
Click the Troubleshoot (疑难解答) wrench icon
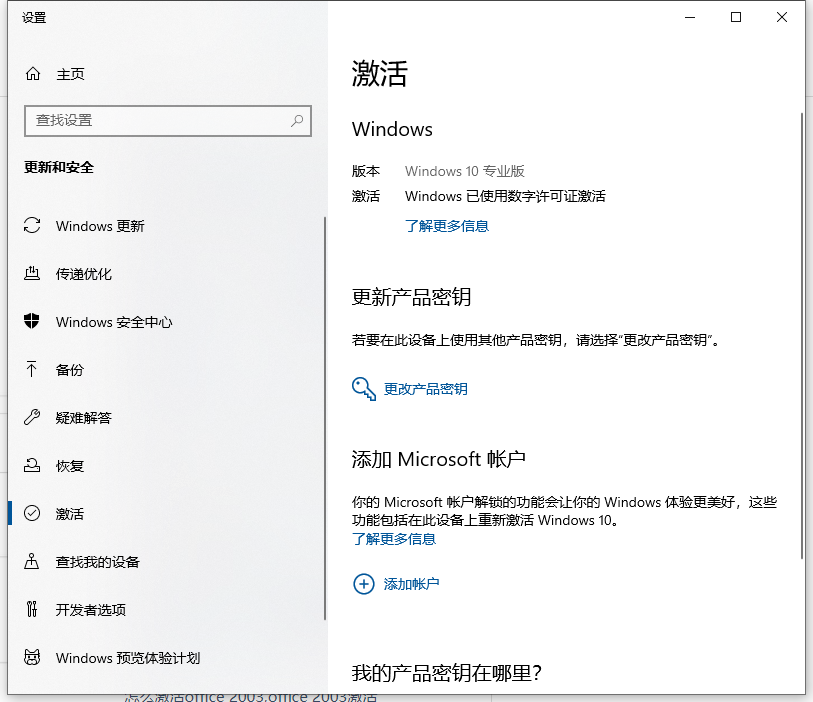tap(32, 417)
